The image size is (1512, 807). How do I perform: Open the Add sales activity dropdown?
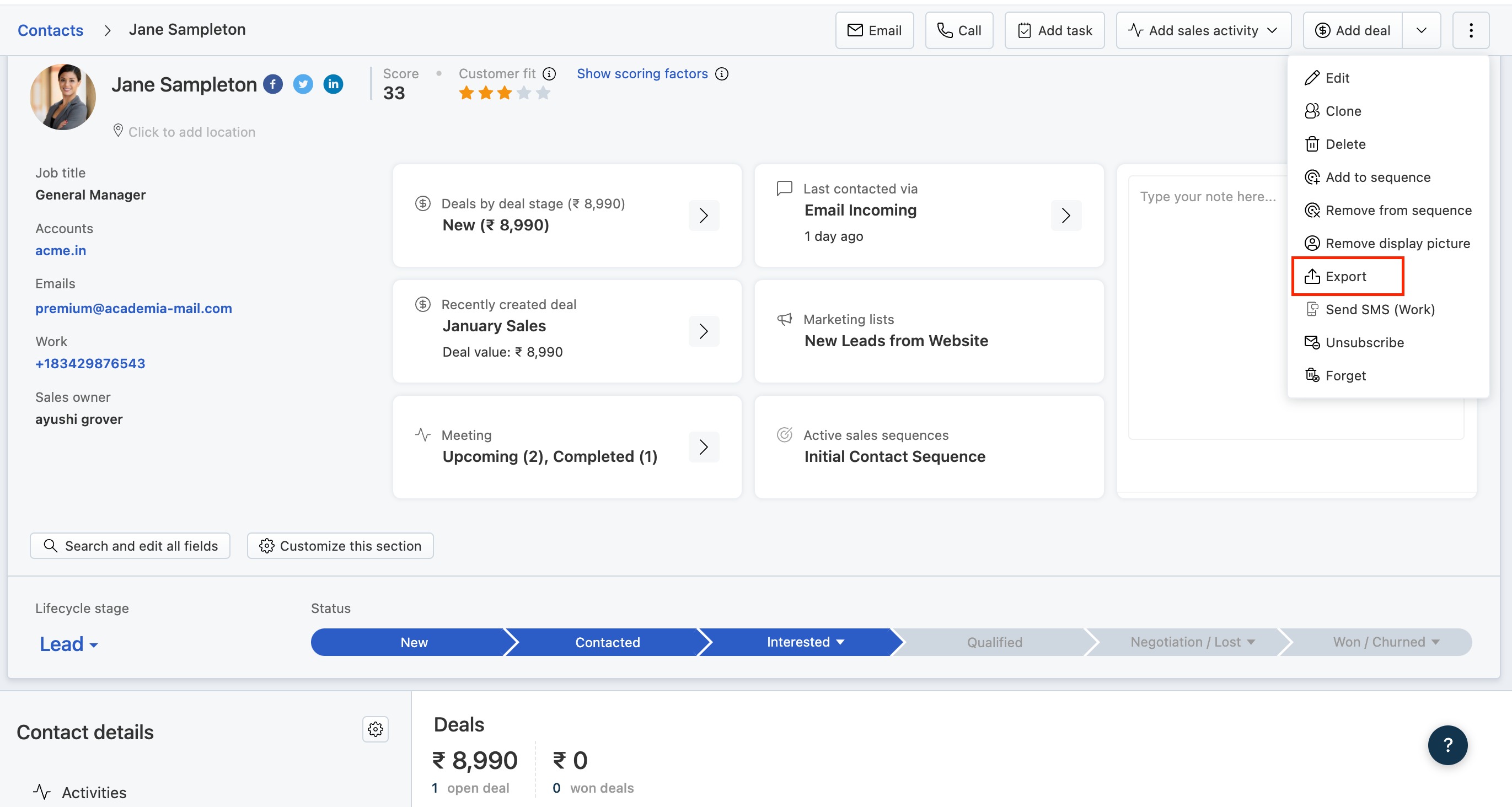tap(1203, 30)
